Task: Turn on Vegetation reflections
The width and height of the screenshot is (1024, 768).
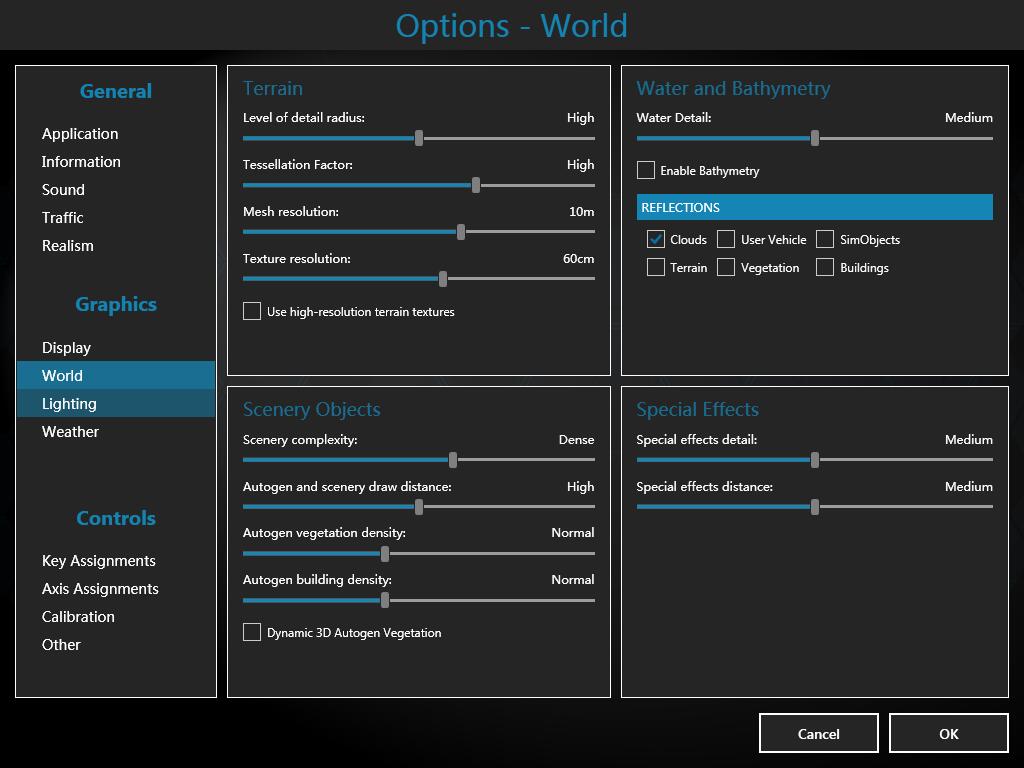Action: (726, 267)
